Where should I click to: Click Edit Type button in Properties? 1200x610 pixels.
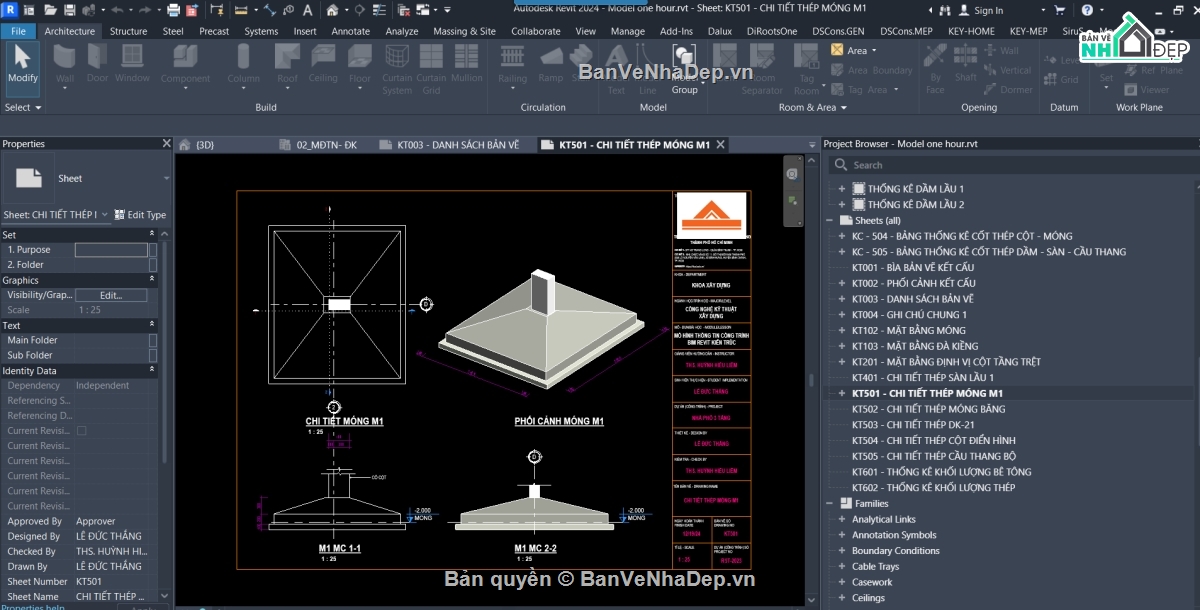pyautogui.click(x=140, y=215)
